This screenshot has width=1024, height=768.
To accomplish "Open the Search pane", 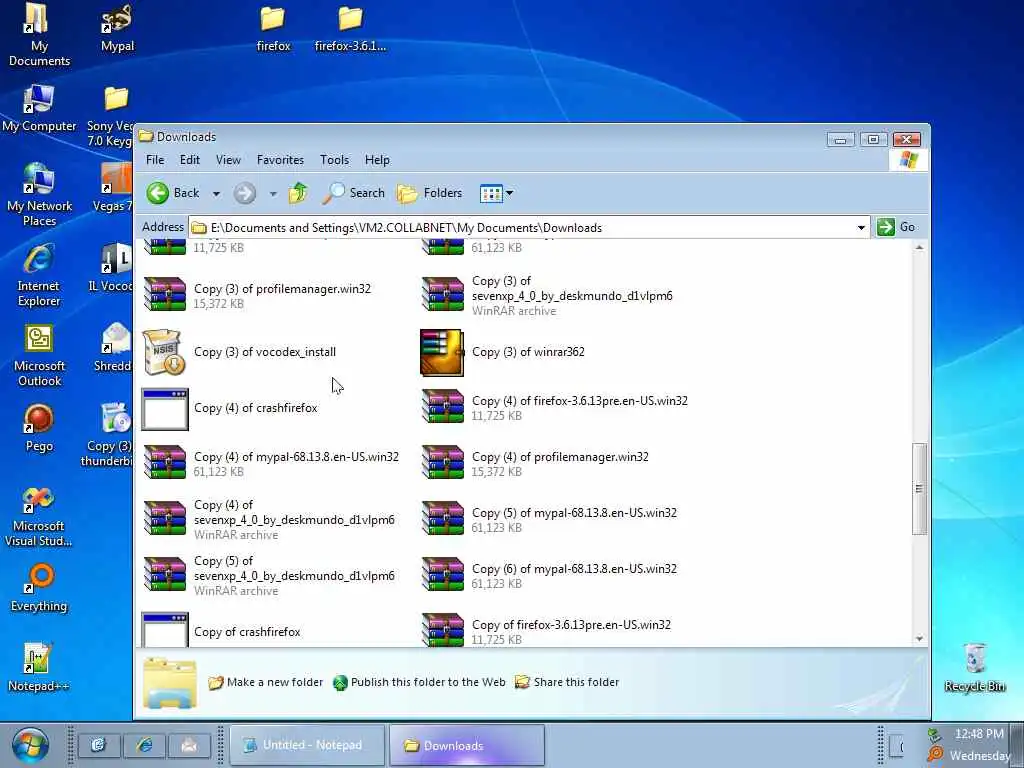I will point(353,193).
